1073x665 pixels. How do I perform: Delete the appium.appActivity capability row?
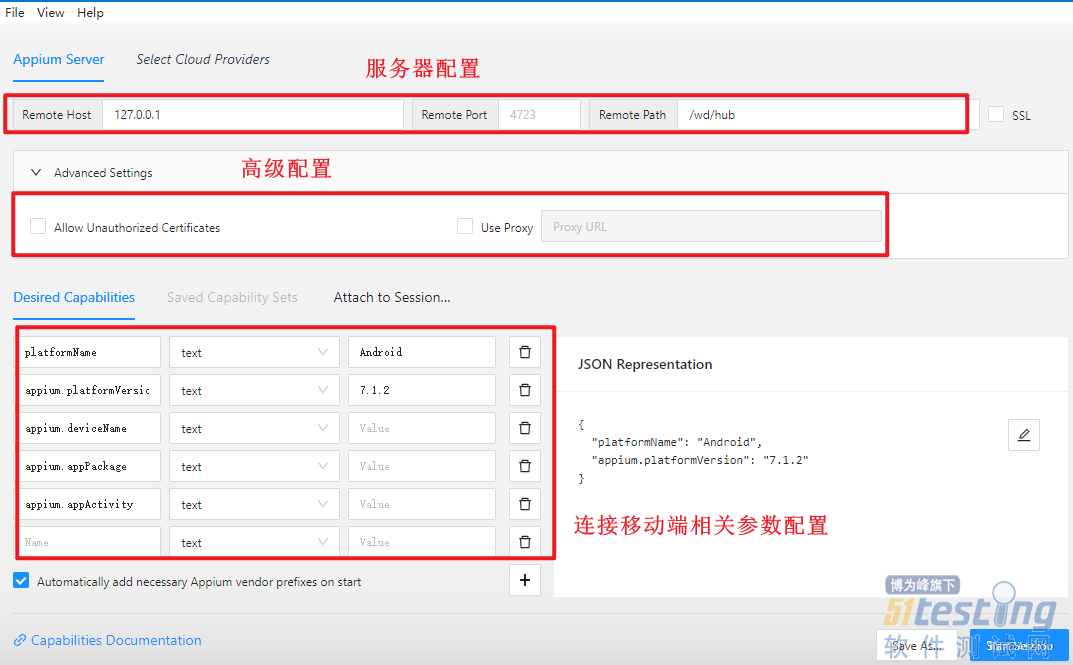(x=524, y=503)
